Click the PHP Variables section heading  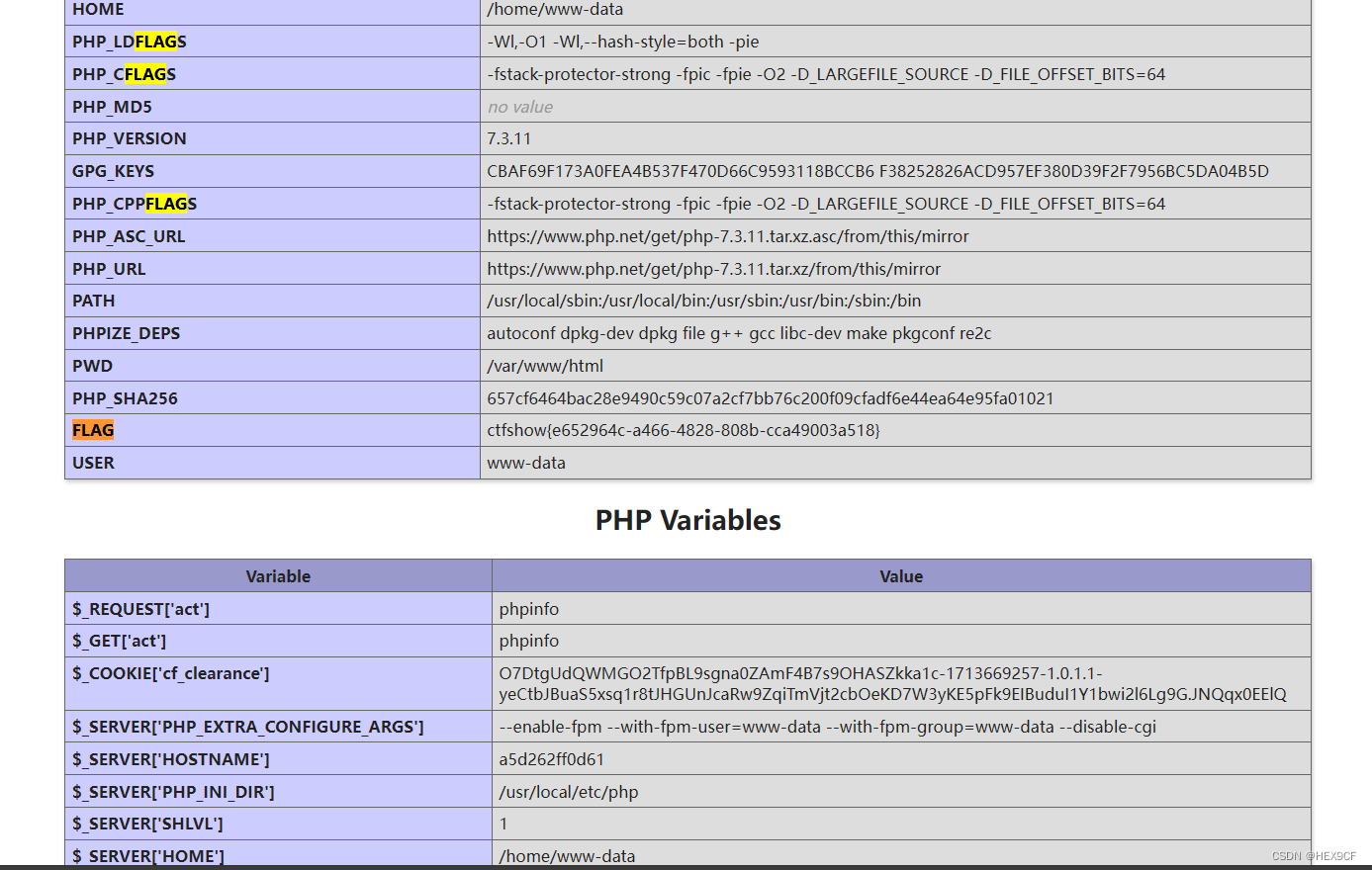pyautogui.click(x=688, y=520)
